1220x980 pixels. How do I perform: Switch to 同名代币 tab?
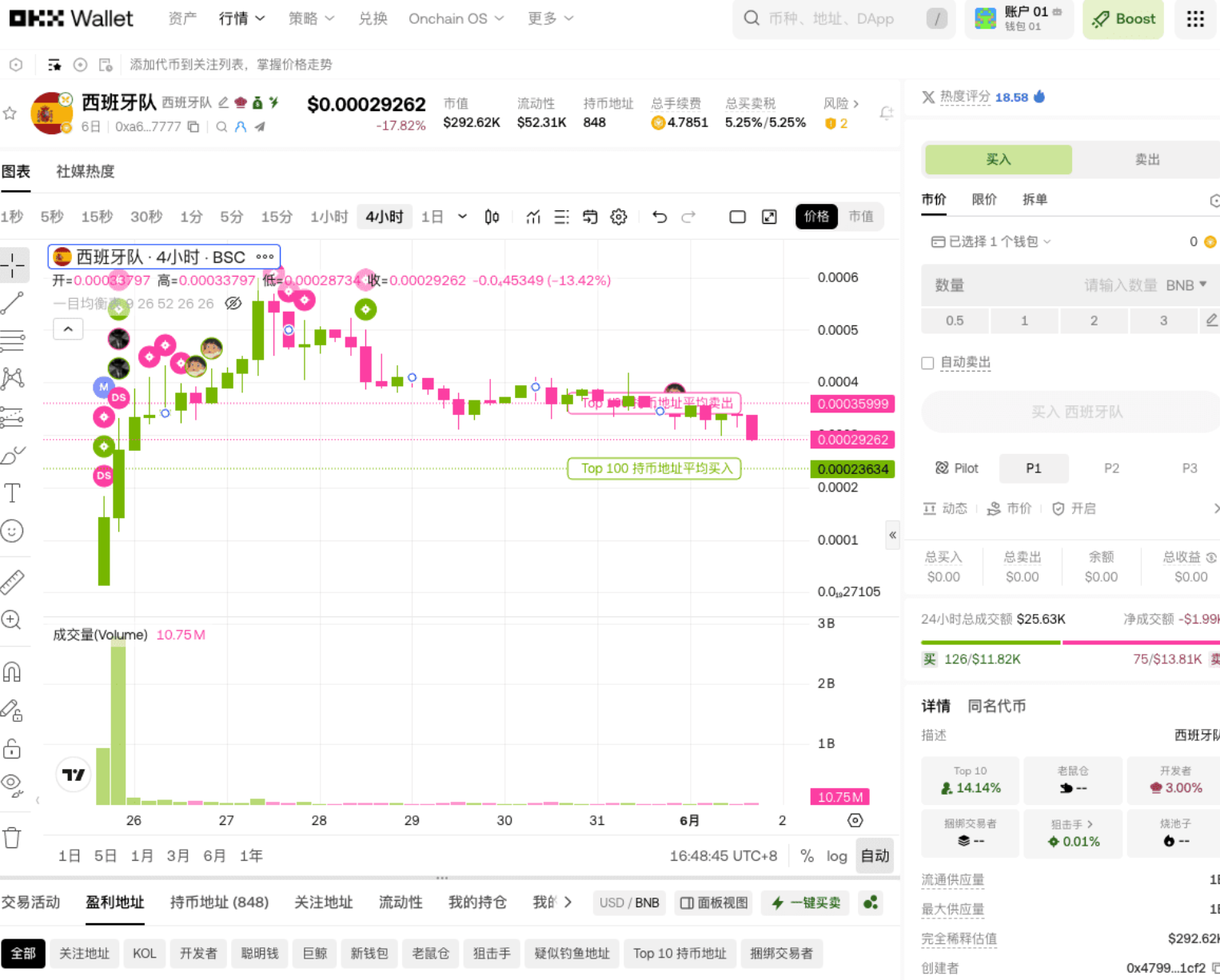[x=996, y=706]
